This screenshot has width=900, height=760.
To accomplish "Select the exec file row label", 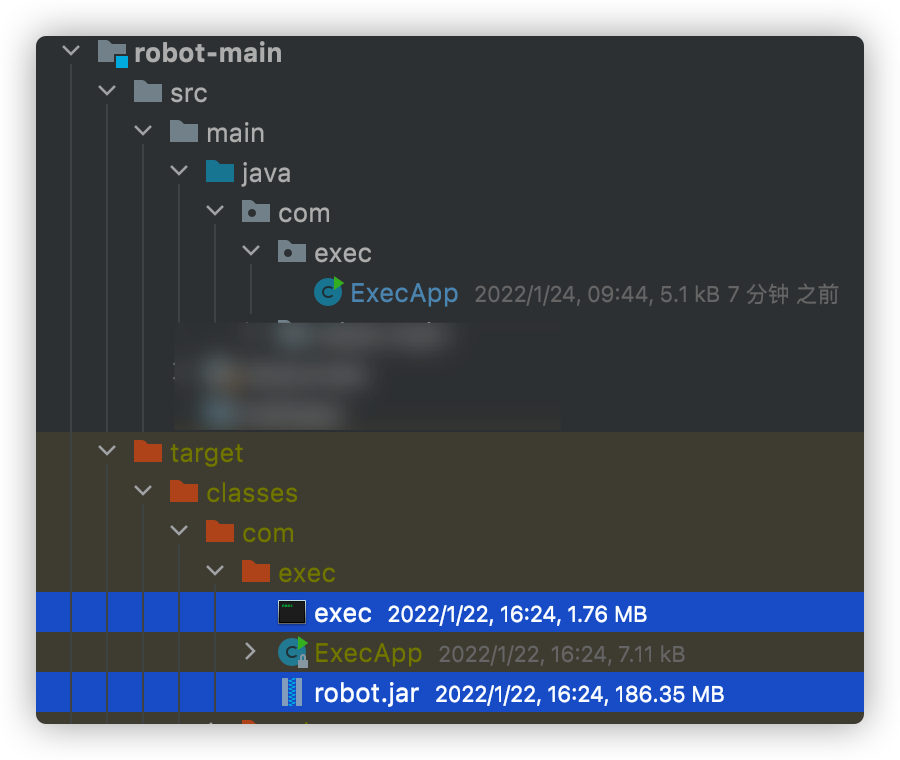I will pos(343,613).
